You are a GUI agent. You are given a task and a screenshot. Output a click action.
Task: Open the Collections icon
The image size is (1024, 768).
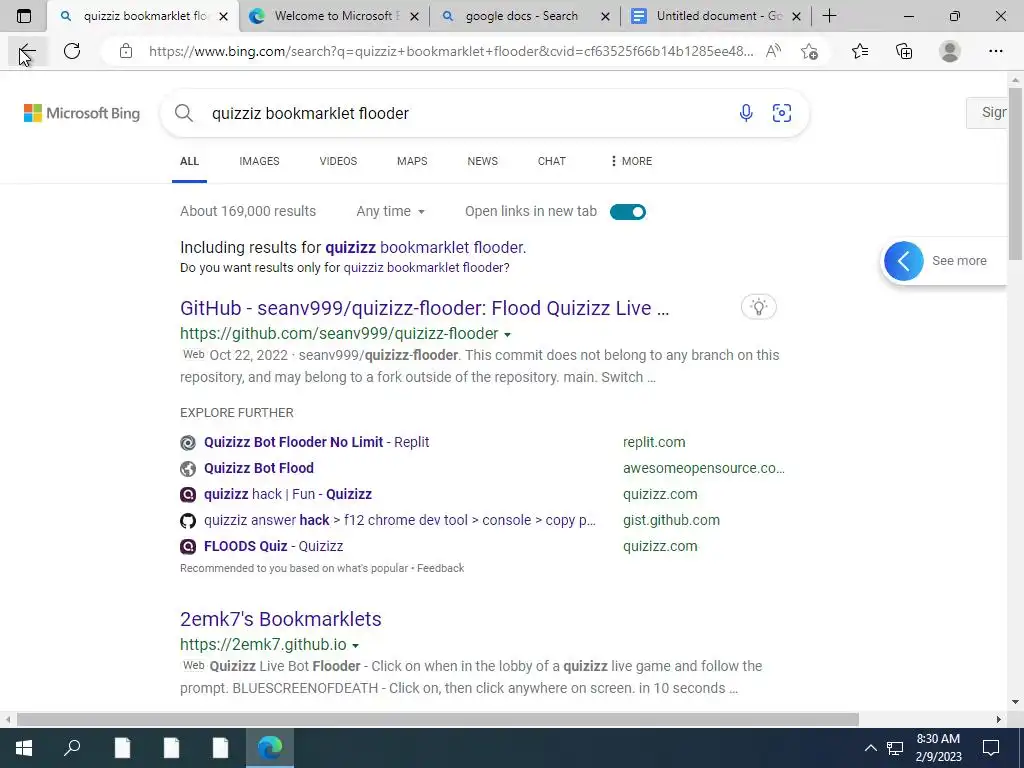click(904, 51)
